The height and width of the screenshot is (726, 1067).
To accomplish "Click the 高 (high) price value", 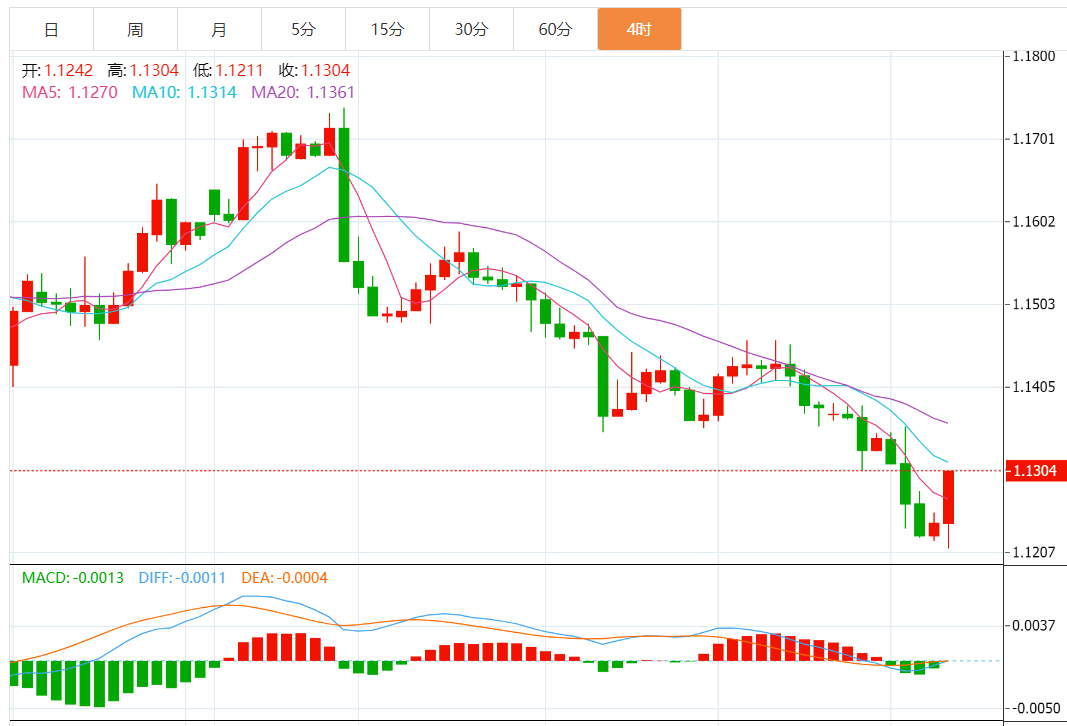I will [x=154, y=70].
